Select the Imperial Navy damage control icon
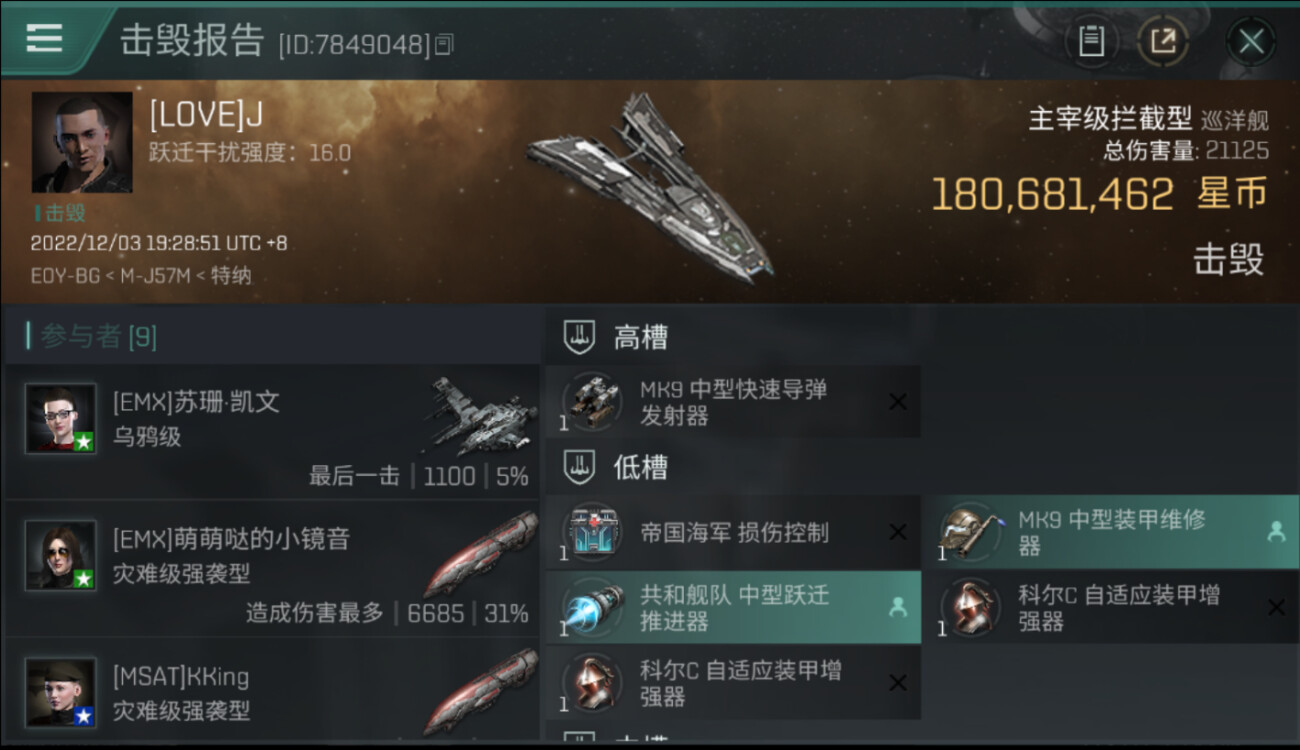The image size is (1300, 750). click(x=593, y=532)
